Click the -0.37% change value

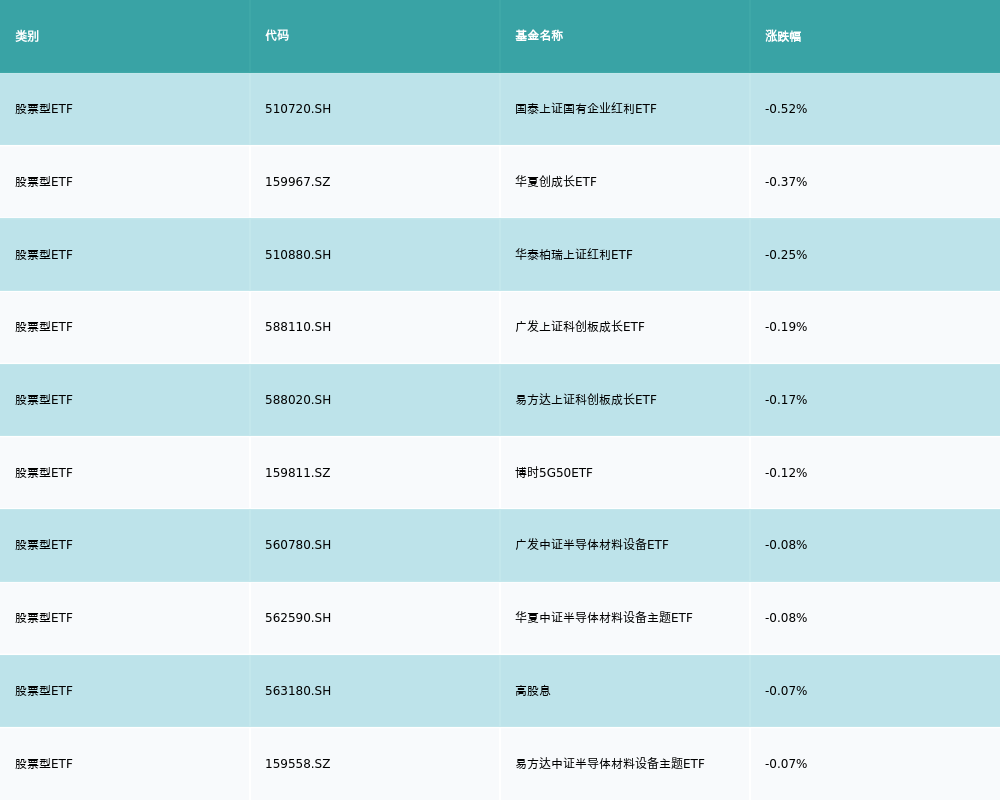pyautogui.click(x=786, y=182)
